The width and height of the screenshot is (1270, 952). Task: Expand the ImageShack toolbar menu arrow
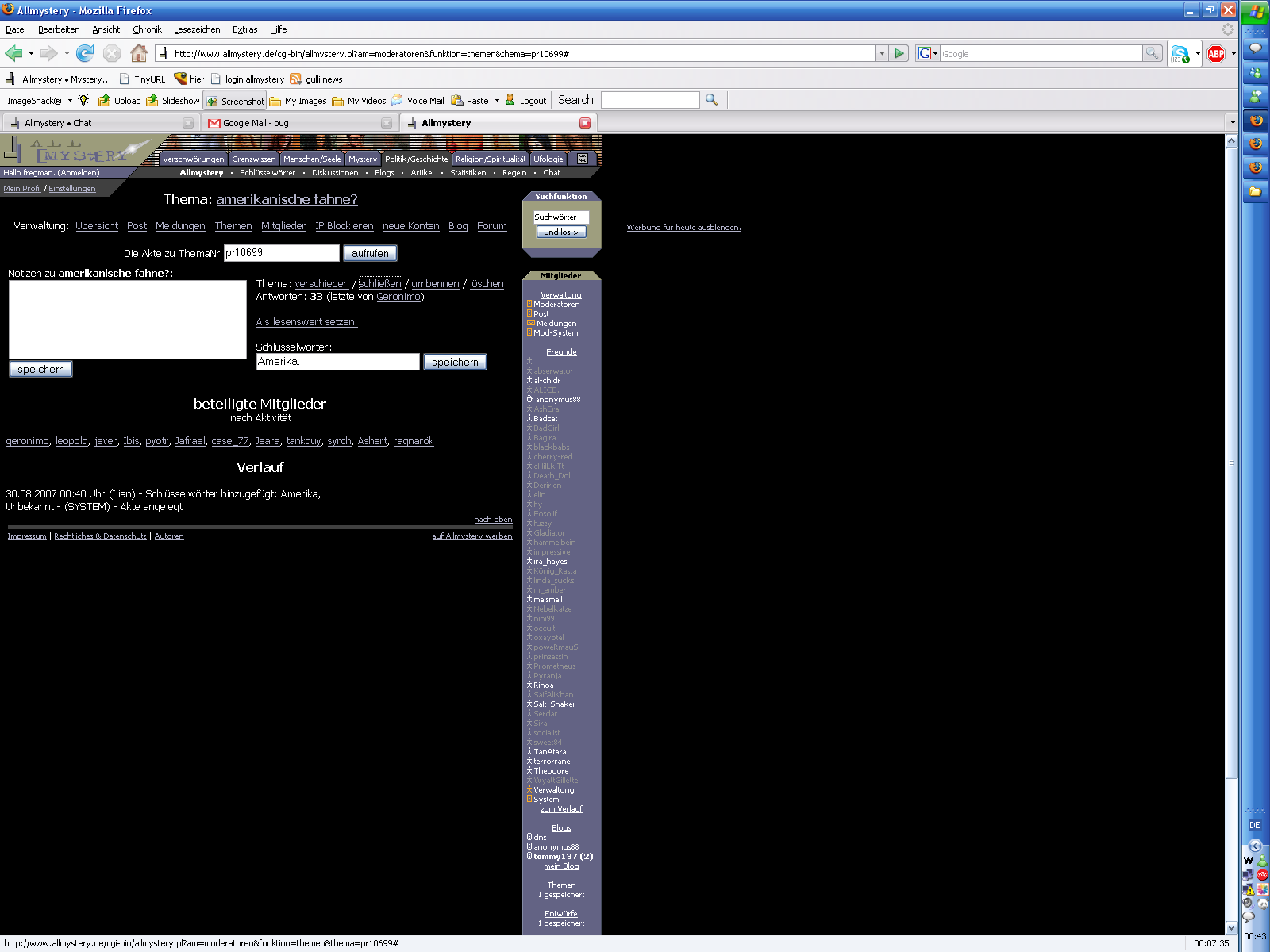click(70, 101)
